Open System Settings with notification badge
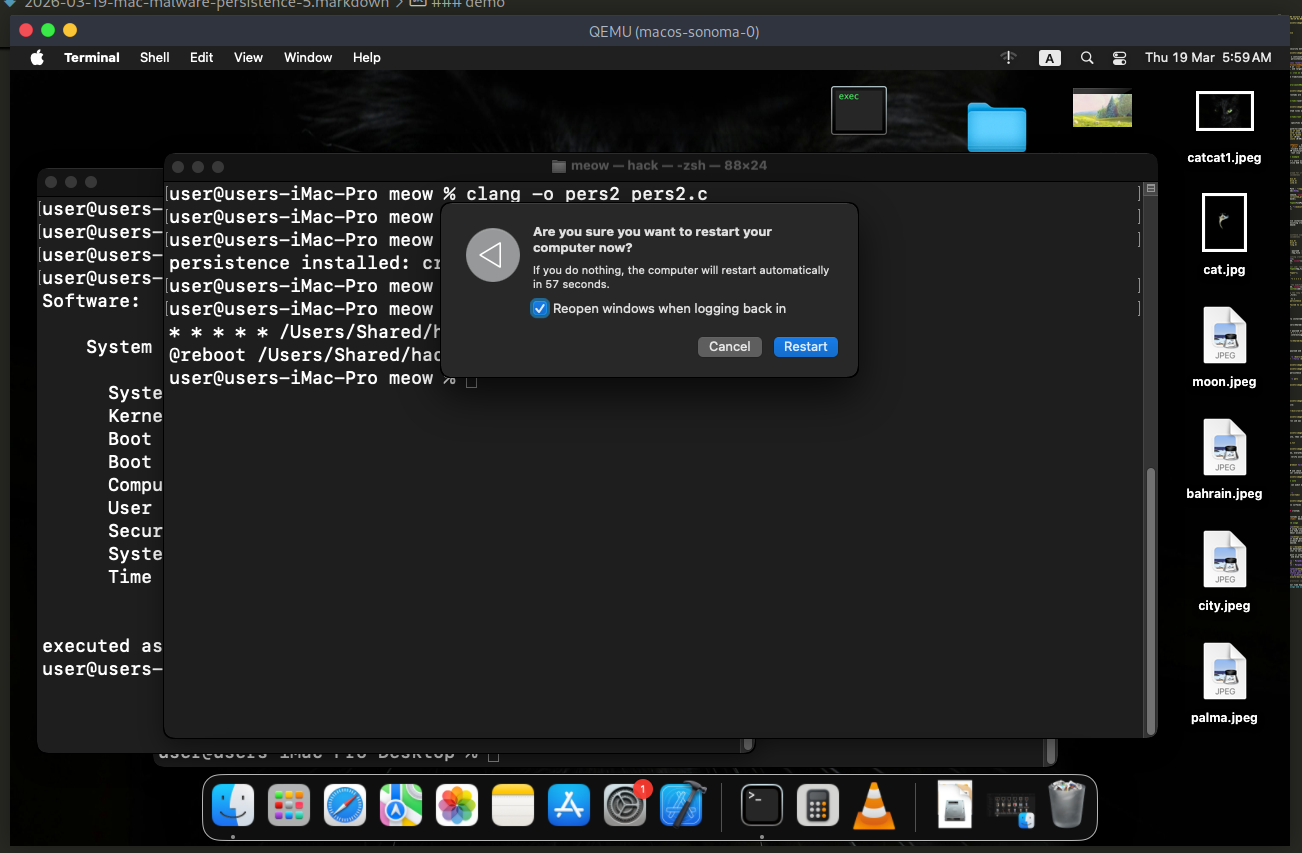This screenshot has width=1302, height=853. (x=625, y=804)
